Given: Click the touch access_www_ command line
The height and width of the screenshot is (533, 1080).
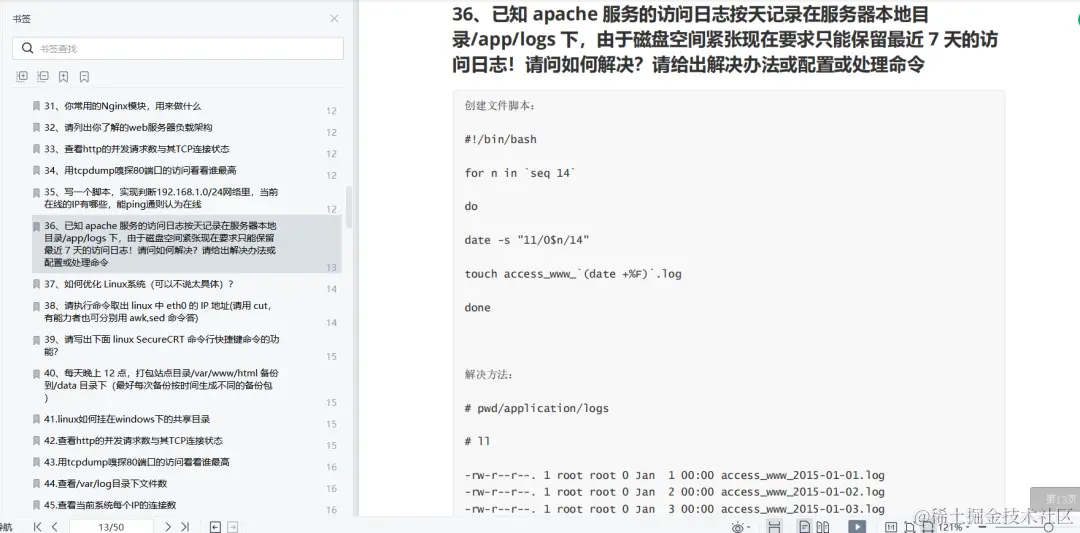Looking at the screenshot, I should (573, 273).
